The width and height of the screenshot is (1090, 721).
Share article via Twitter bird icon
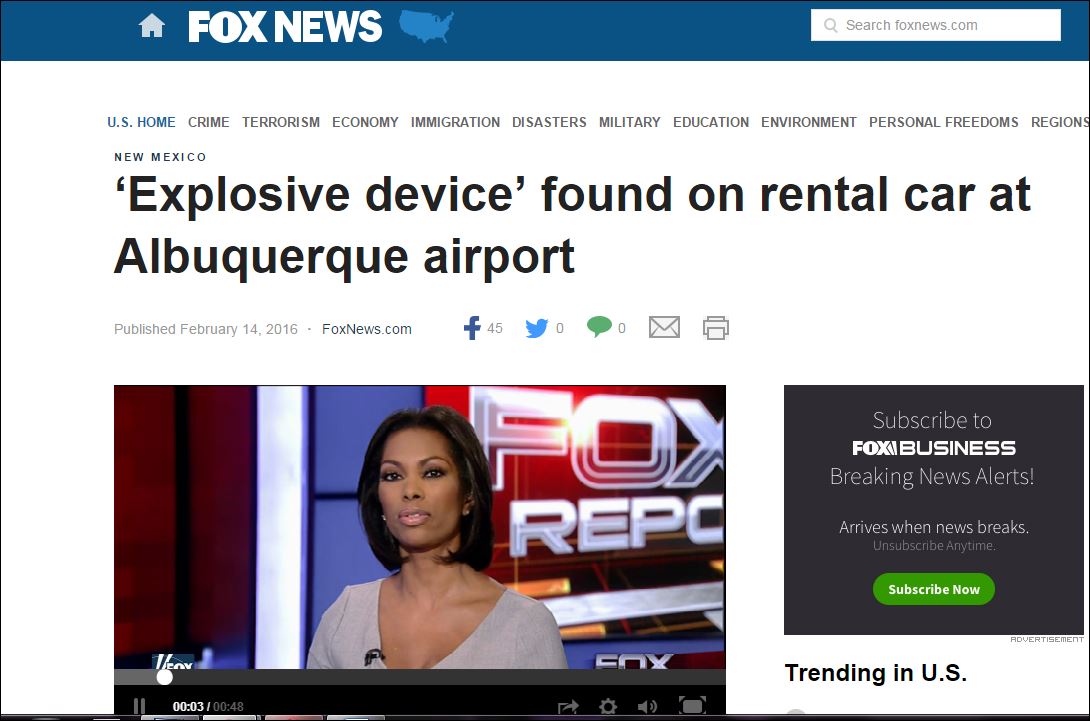537,327
